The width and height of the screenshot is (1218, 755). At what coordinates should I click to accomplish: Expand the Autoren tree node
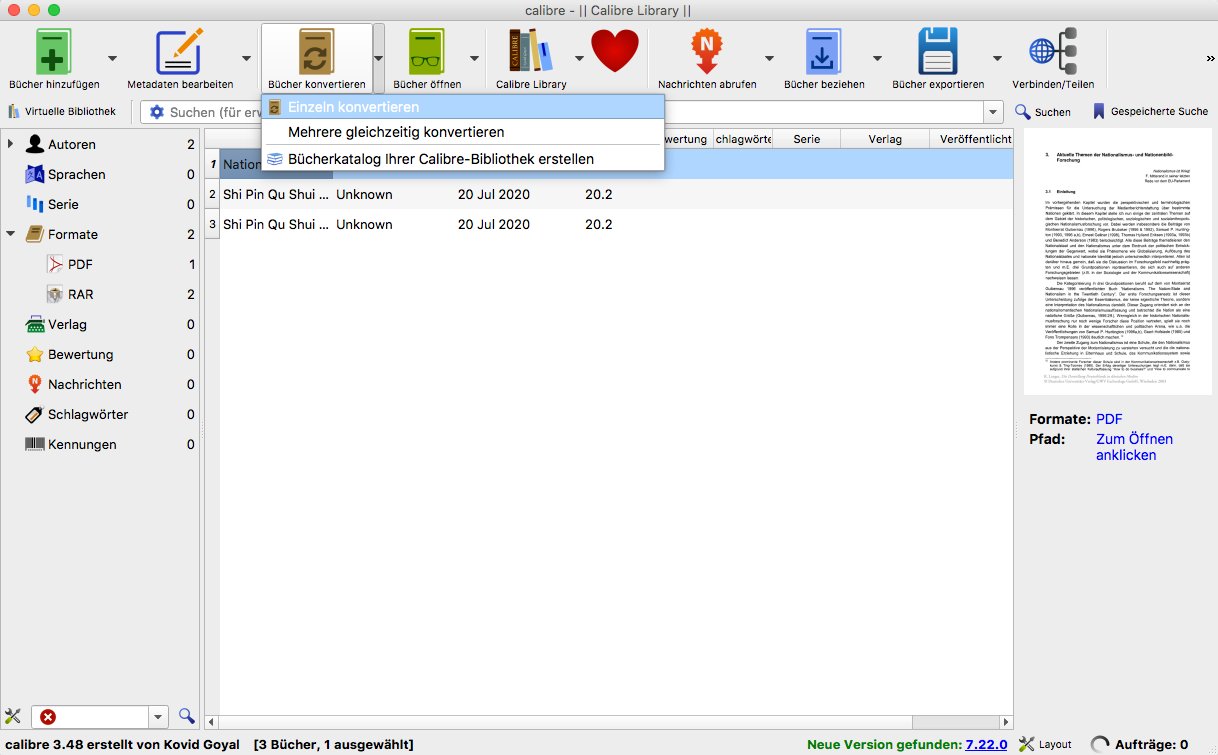(10, 144)
